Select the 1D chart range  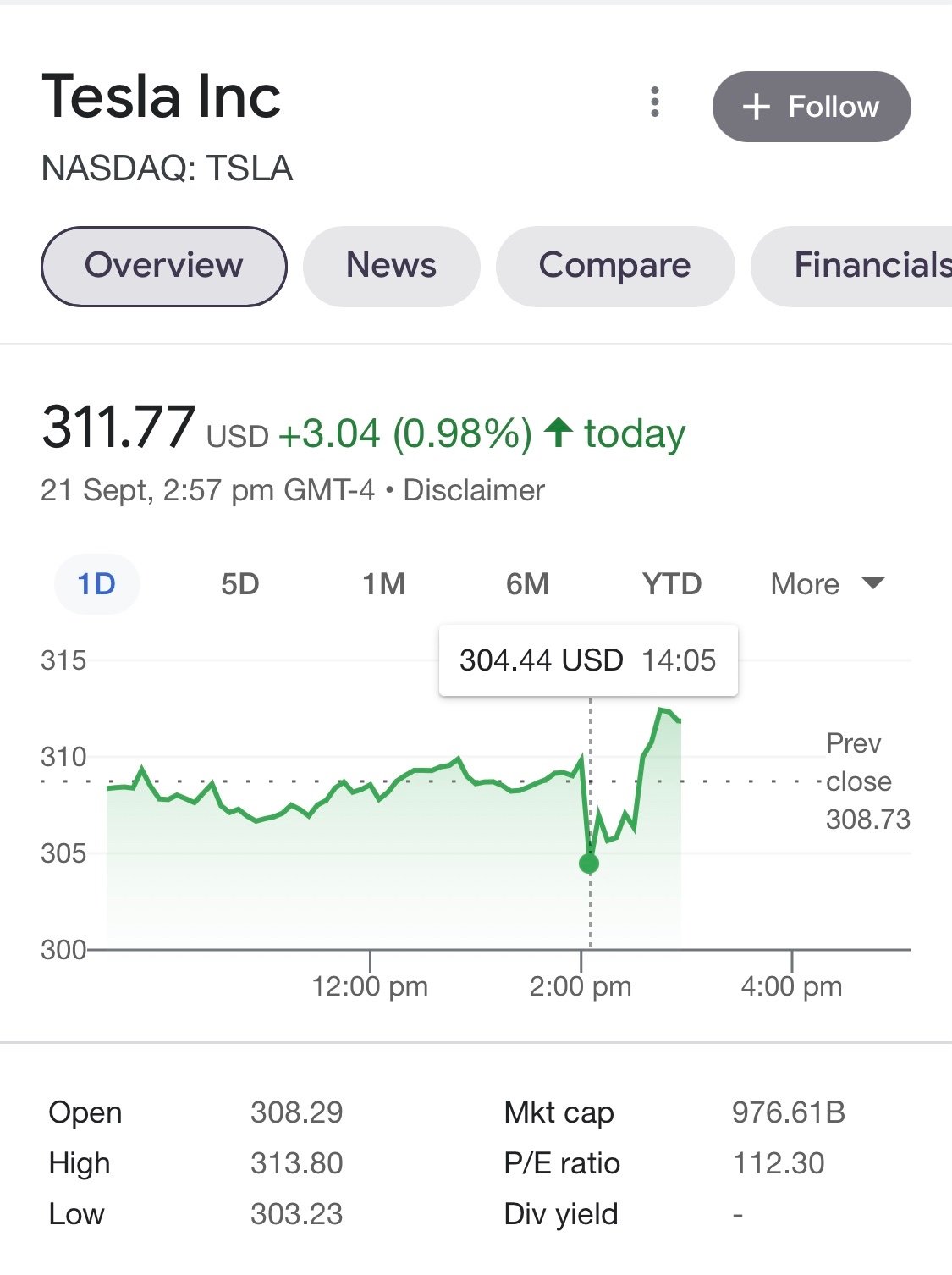96,584
